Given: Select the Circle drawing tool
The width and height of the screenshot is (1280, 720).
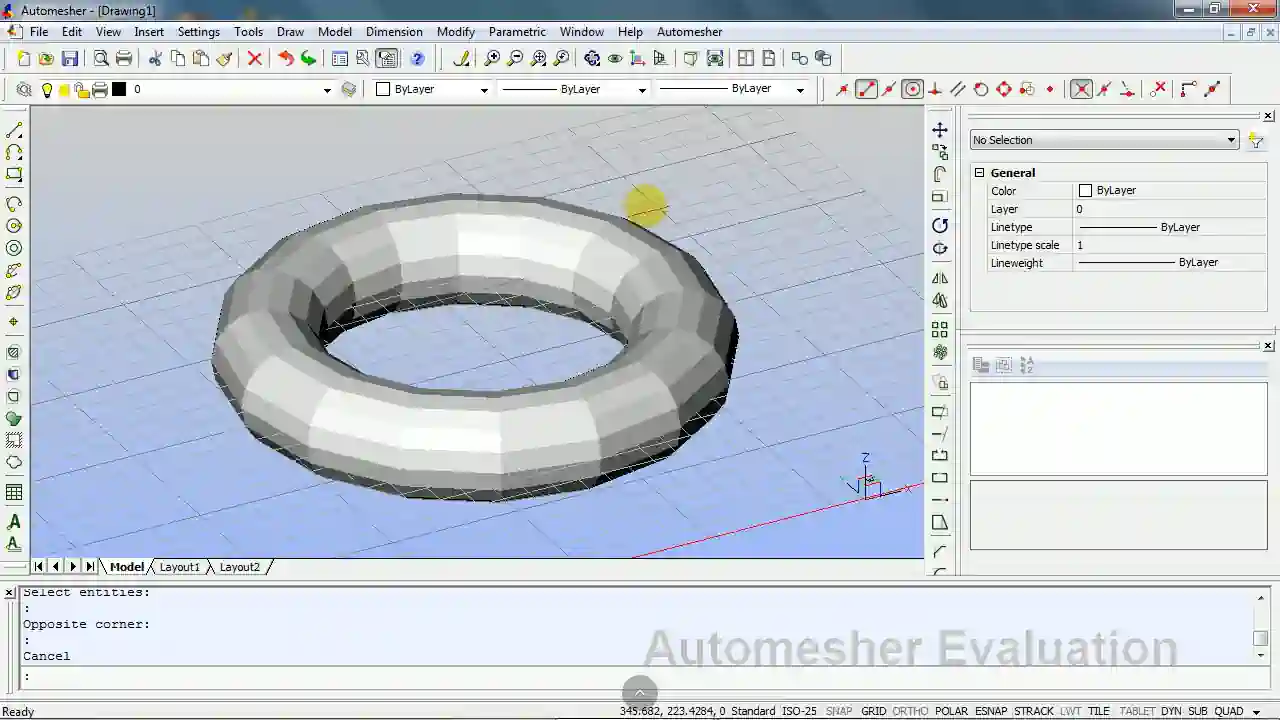Looking at the screenshot, I should [x=14, y=225].
